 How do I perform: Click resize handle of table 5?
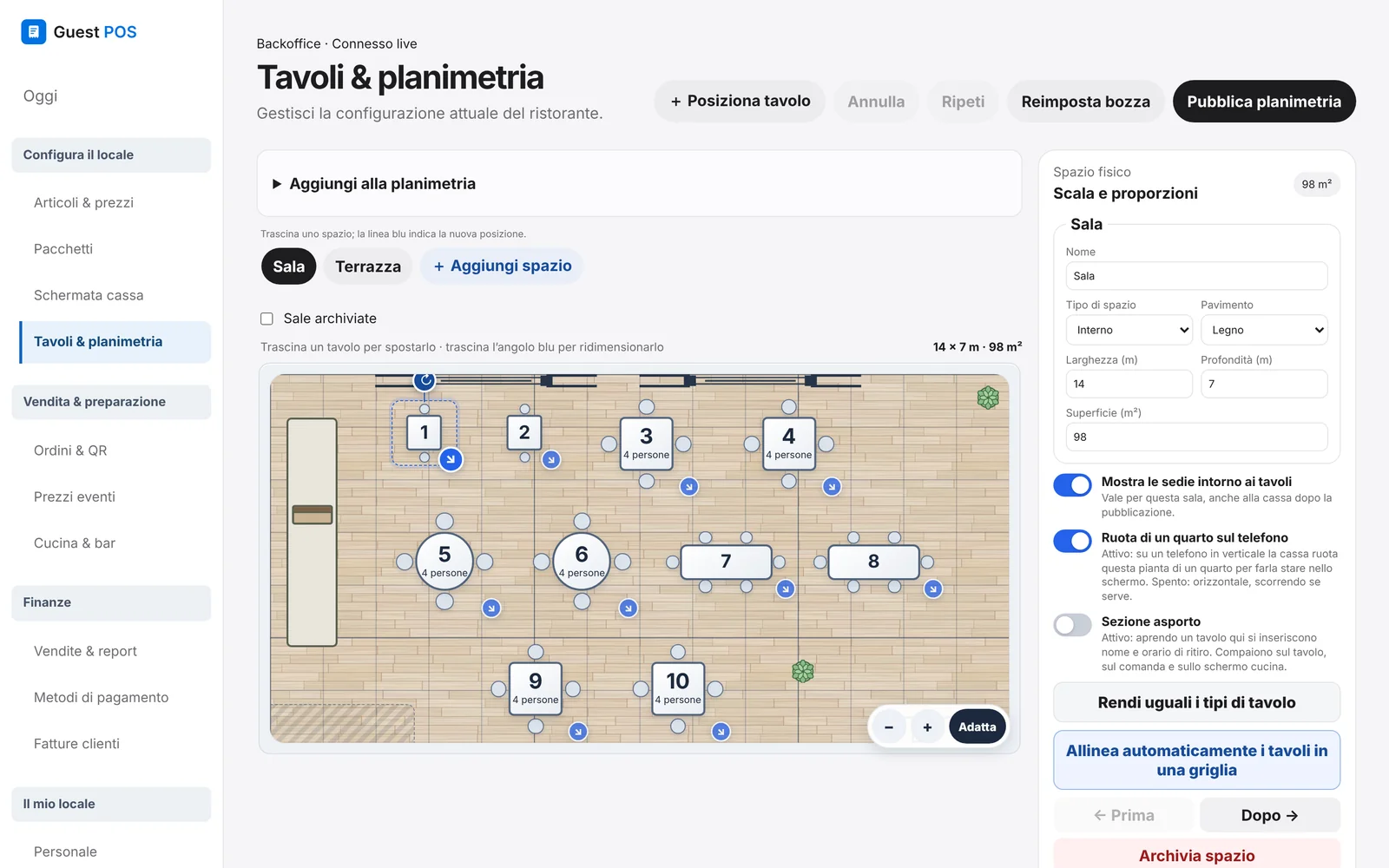tap(491, 608)
